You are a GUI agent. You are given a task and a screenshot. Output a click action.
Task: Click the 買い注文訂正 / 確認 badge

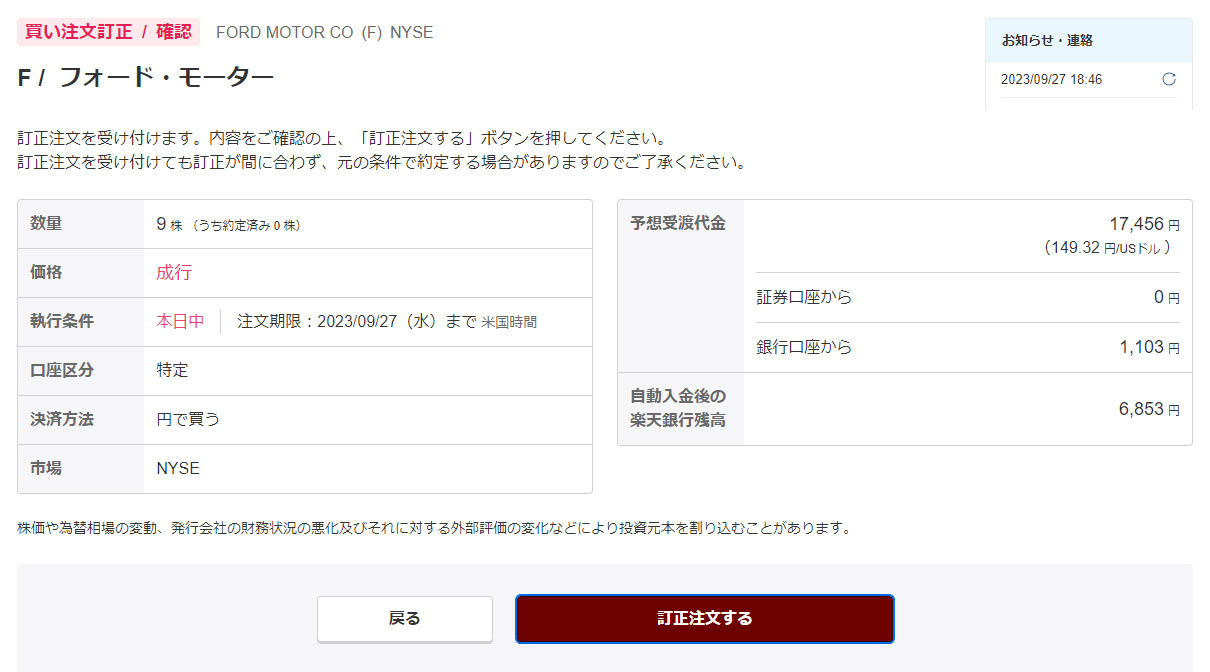pyautogui.click(x=108, y=32)
